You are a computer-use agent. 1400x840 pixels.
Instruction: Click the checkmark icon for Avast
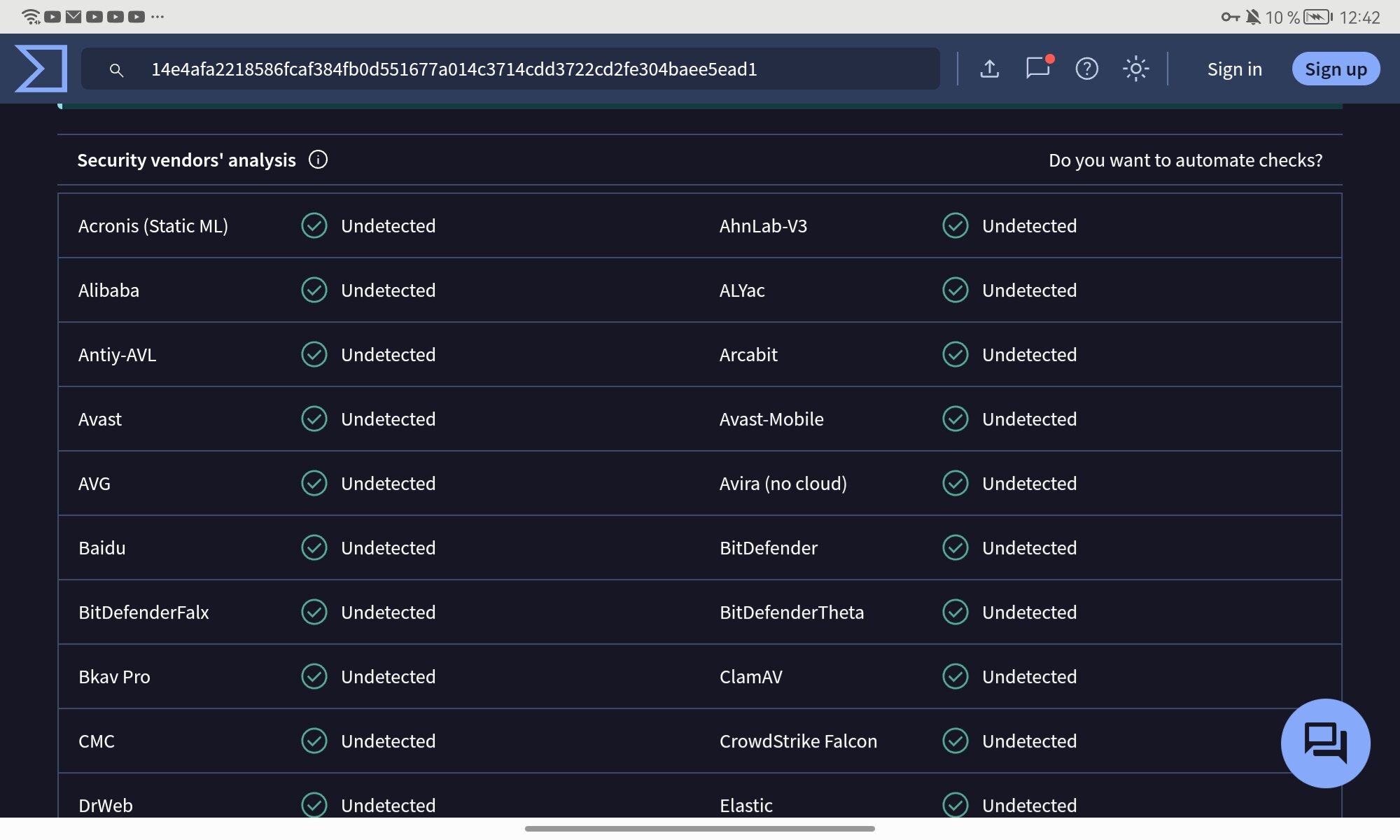tap(314, 419)
